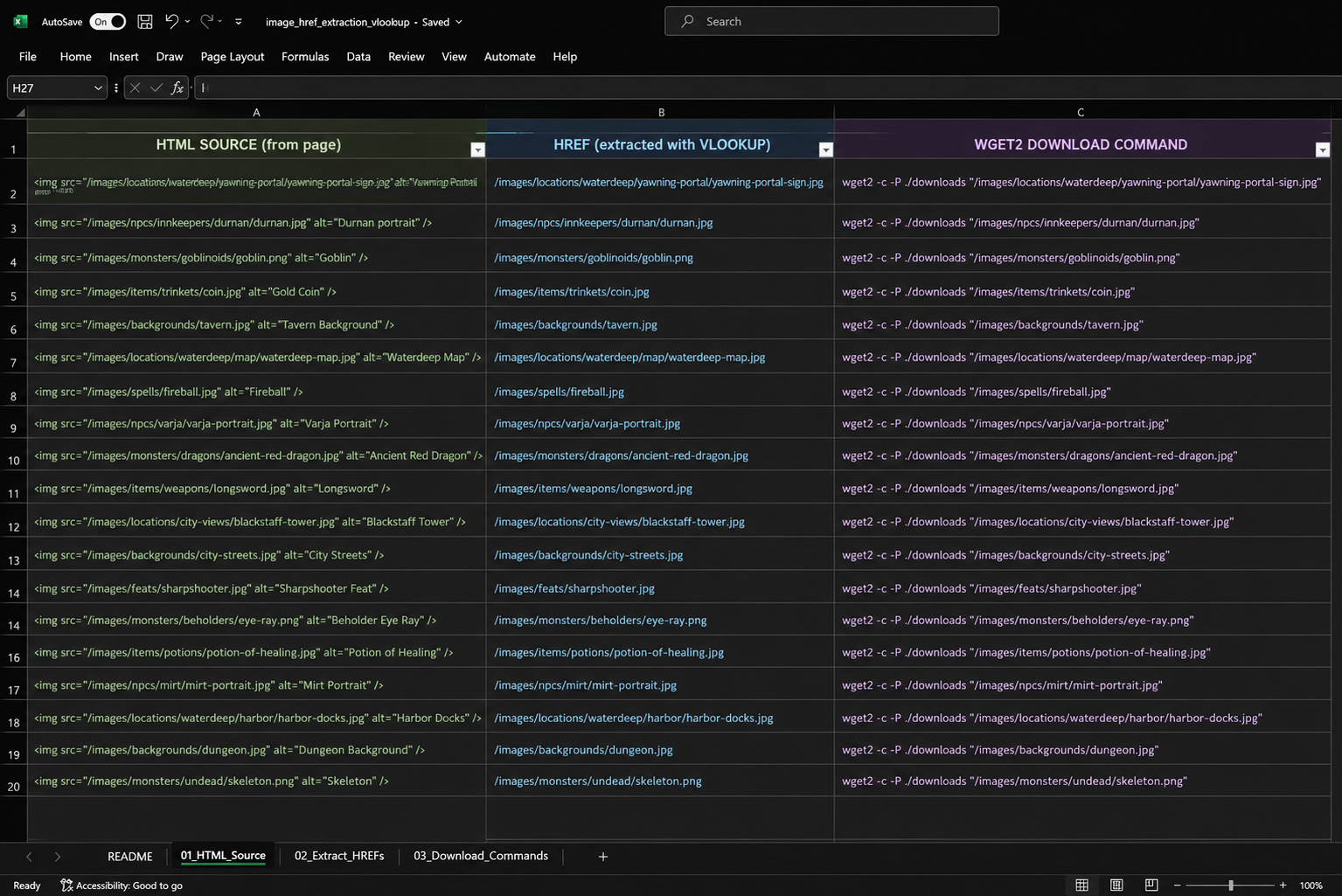This screenshot has width=1342, height=896.
Task: Click the Undo arrow icon
Action: (x=171, y=21)
